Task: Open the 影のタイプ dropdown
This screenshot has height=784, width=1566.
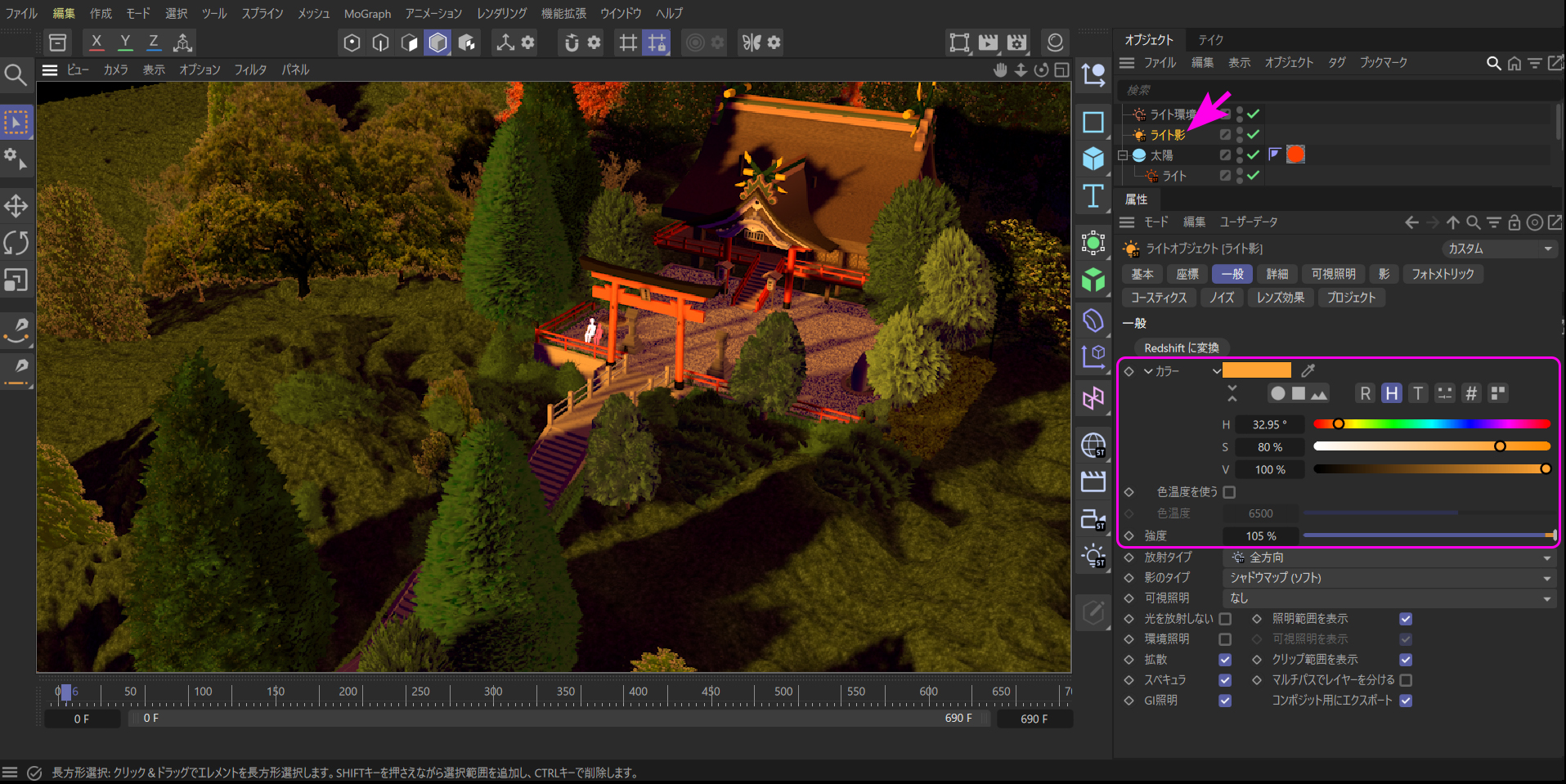Action: tap(1389, 578)
